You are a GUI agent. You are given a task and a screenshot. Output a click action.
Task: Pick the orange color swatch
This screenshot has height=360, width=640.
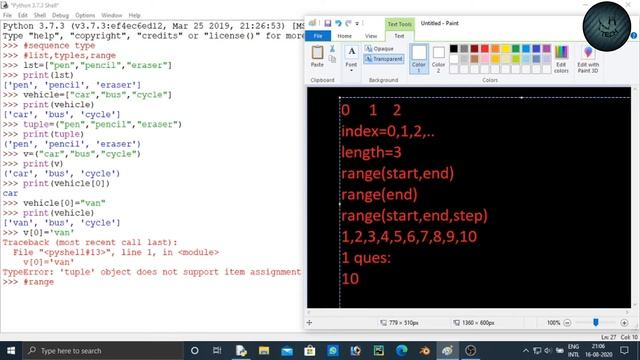click(x=495, y=49)
